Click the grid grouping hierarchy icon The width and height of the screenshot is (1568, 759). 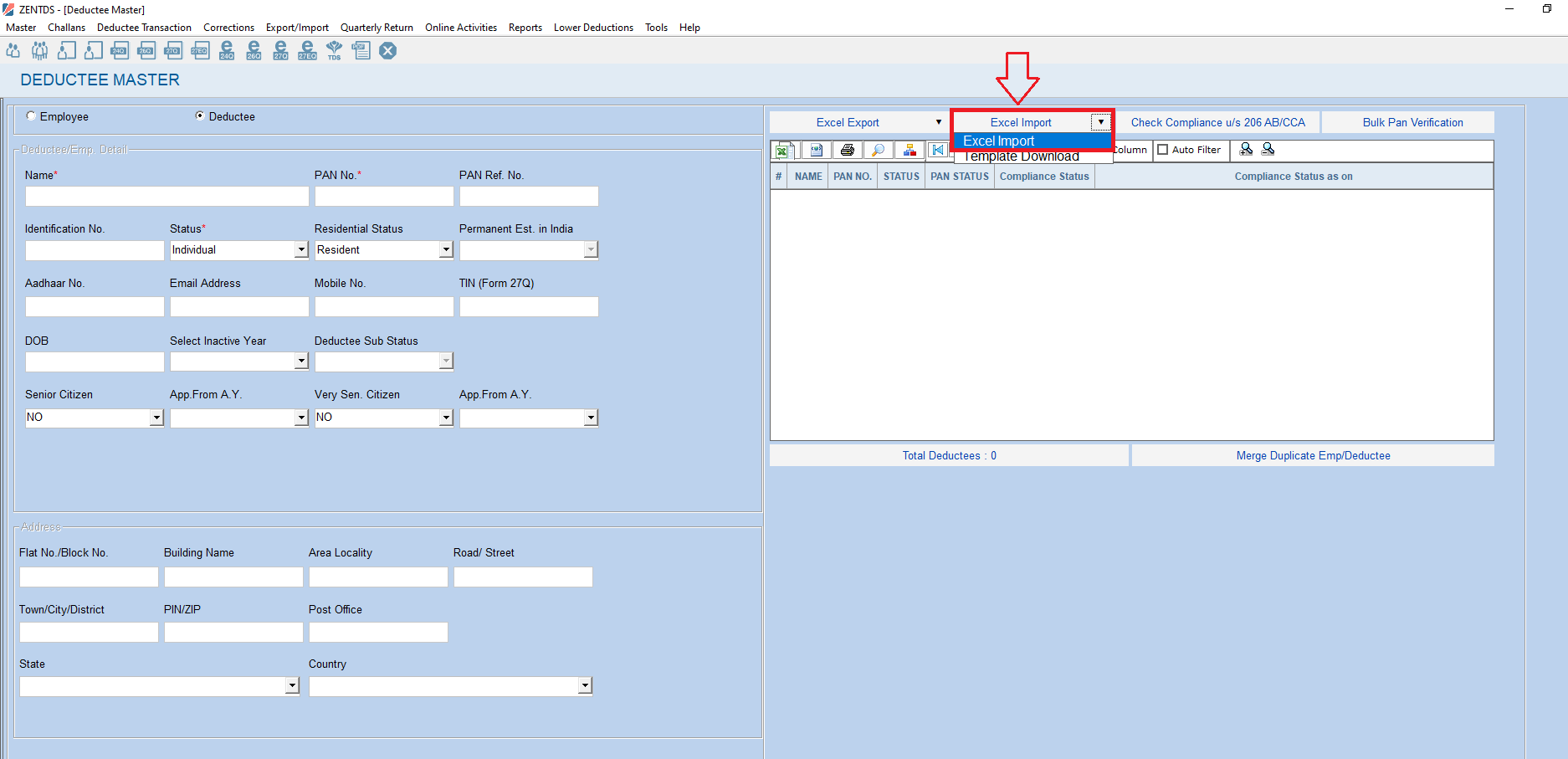909,150
